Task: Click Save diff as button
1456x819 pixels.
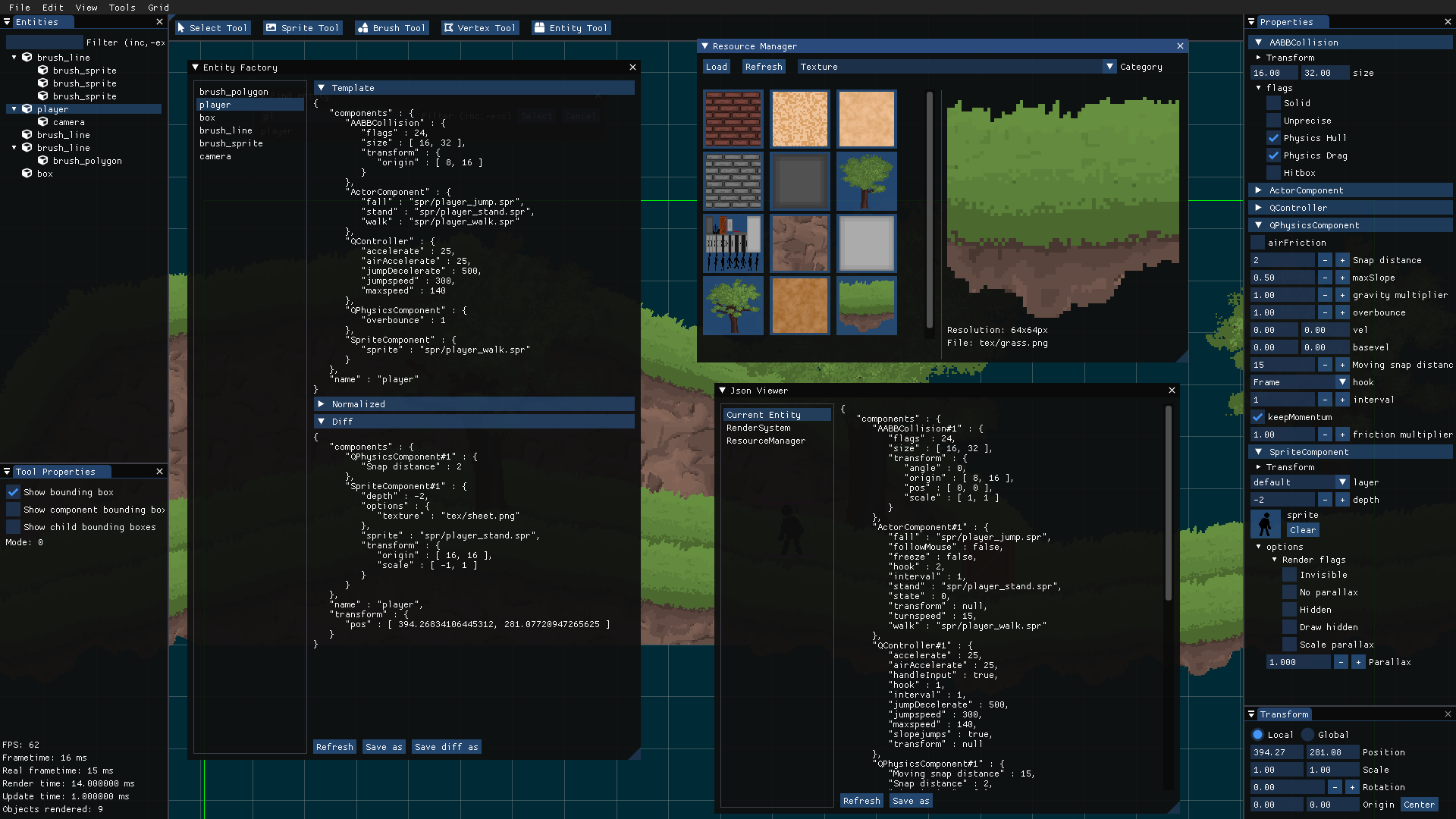Action: (446, 747)
